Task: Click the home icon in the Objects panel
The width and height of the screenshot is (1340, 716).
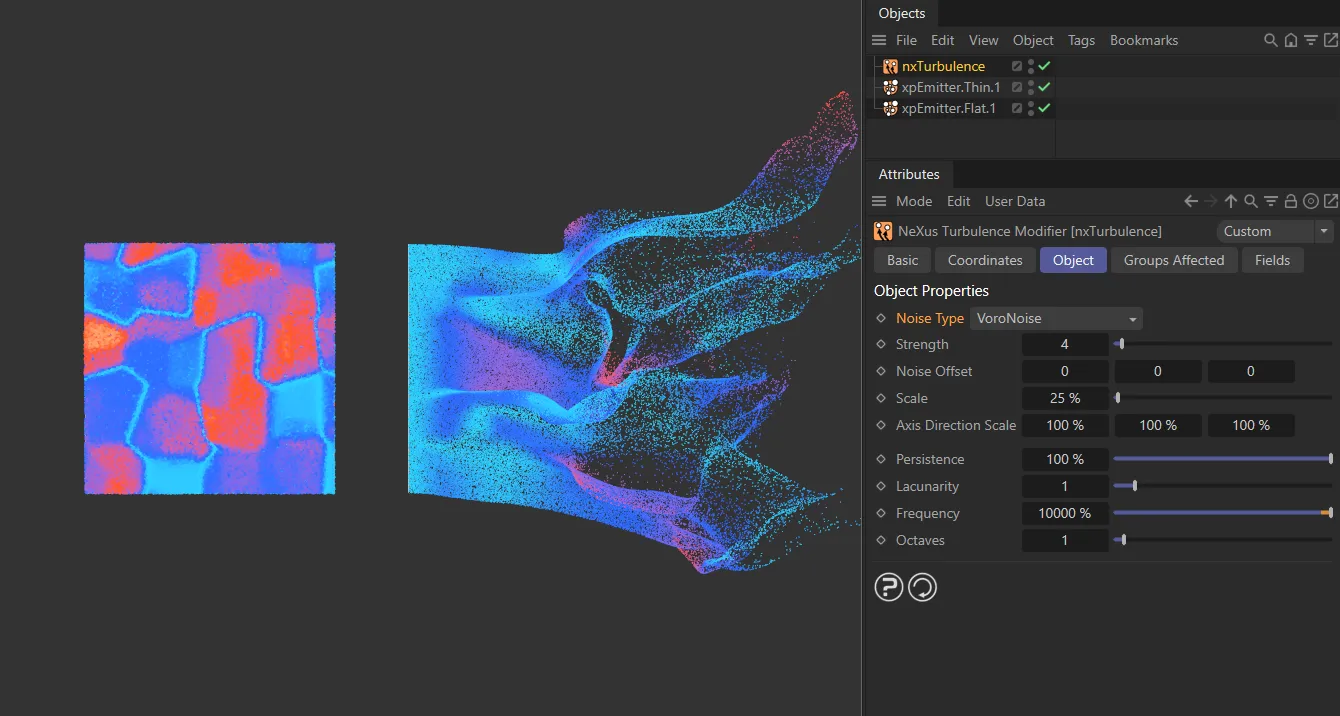Action: tap(1291, 40)
